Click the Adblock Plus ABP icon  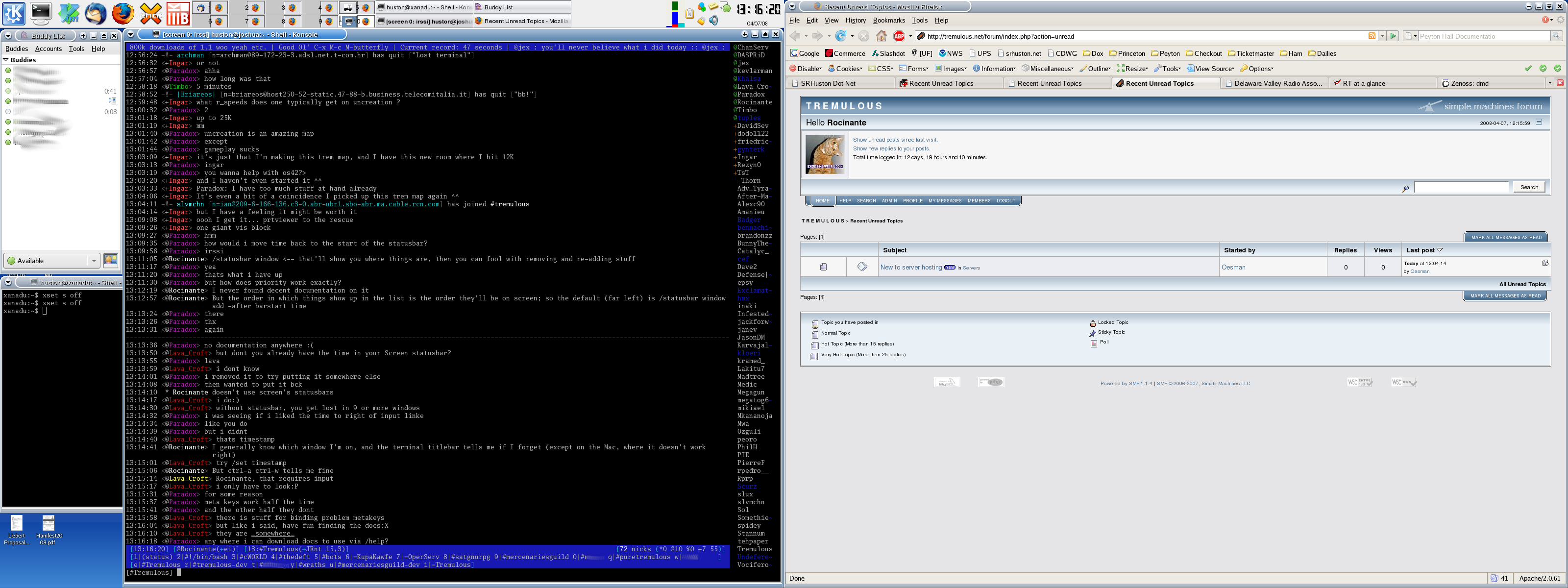(x=899, y=37)
